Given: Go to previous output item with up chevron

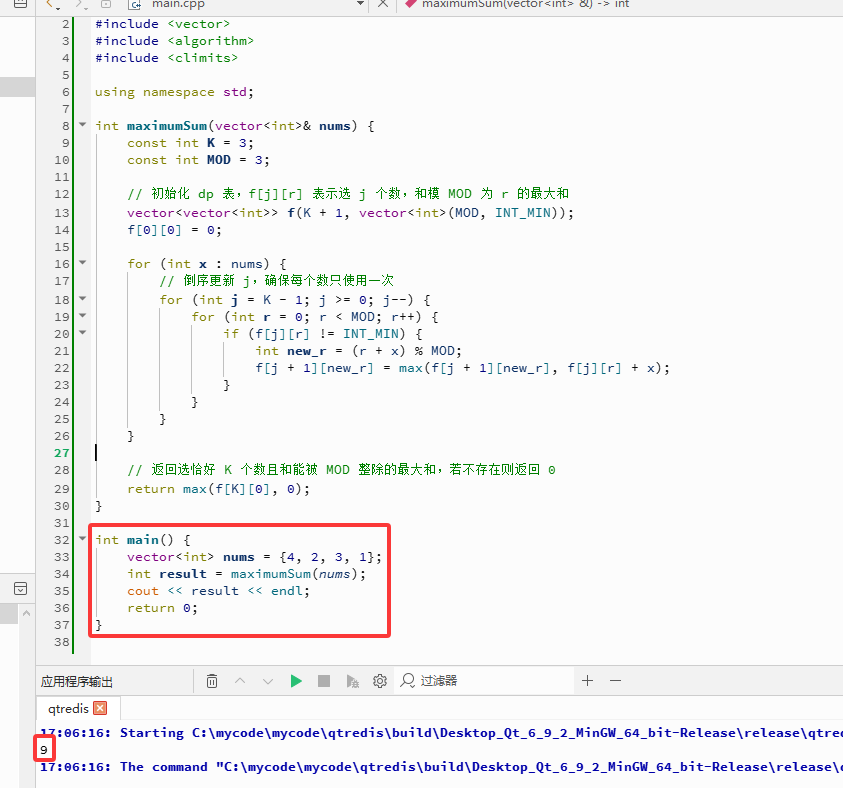Looking at the screenshot, I should (x=240, y=681).
